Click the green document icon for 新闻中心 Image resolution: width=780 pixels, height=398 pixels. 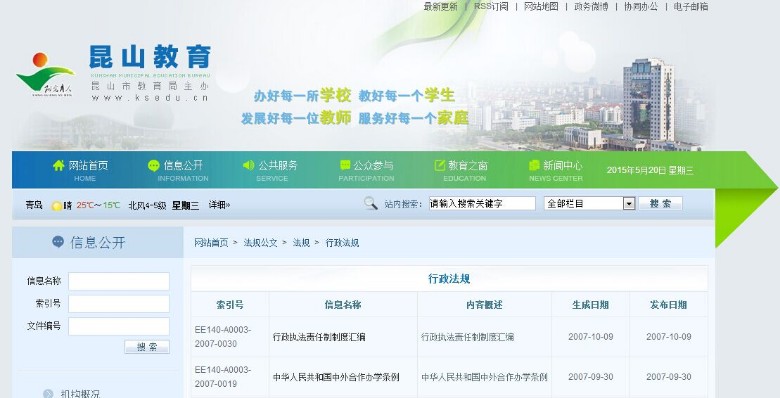(534, 165)
